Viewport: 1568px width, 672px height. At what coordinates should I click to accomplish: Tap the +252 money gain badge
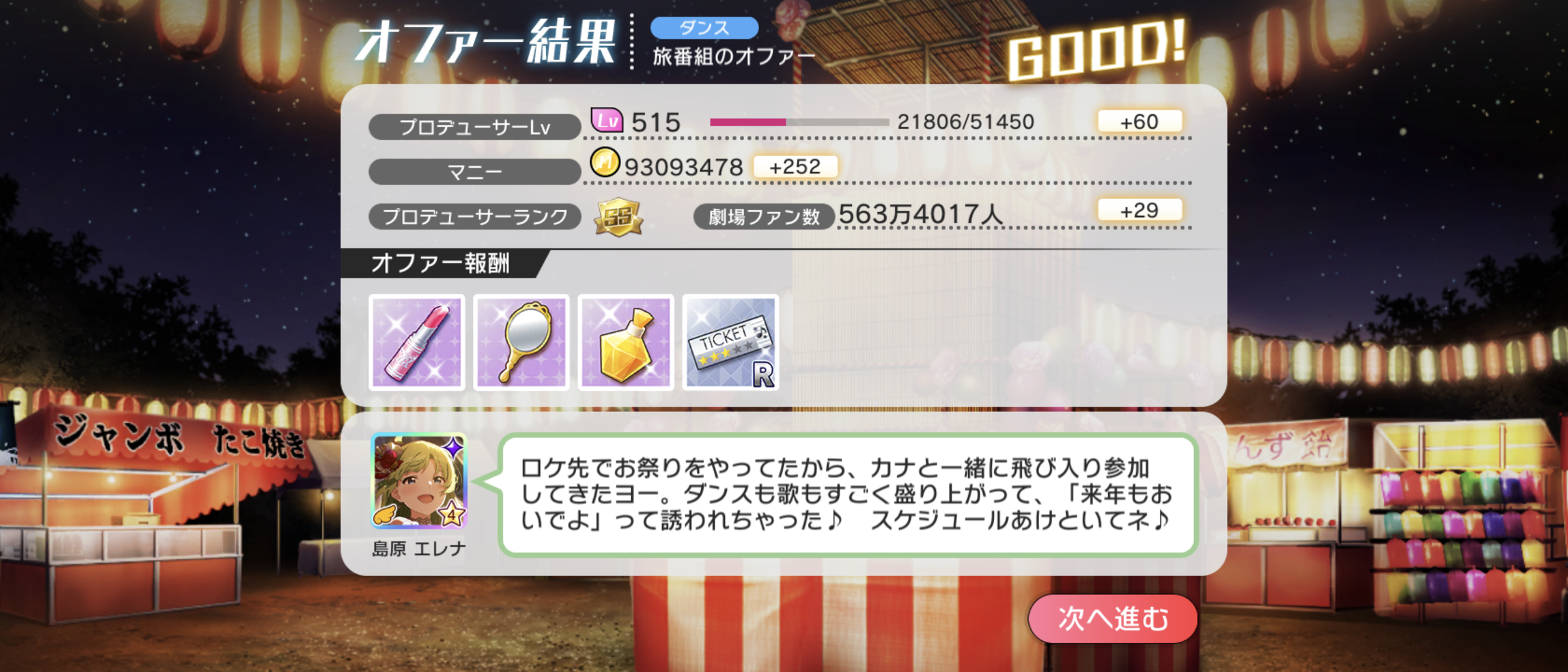point(795,167)
